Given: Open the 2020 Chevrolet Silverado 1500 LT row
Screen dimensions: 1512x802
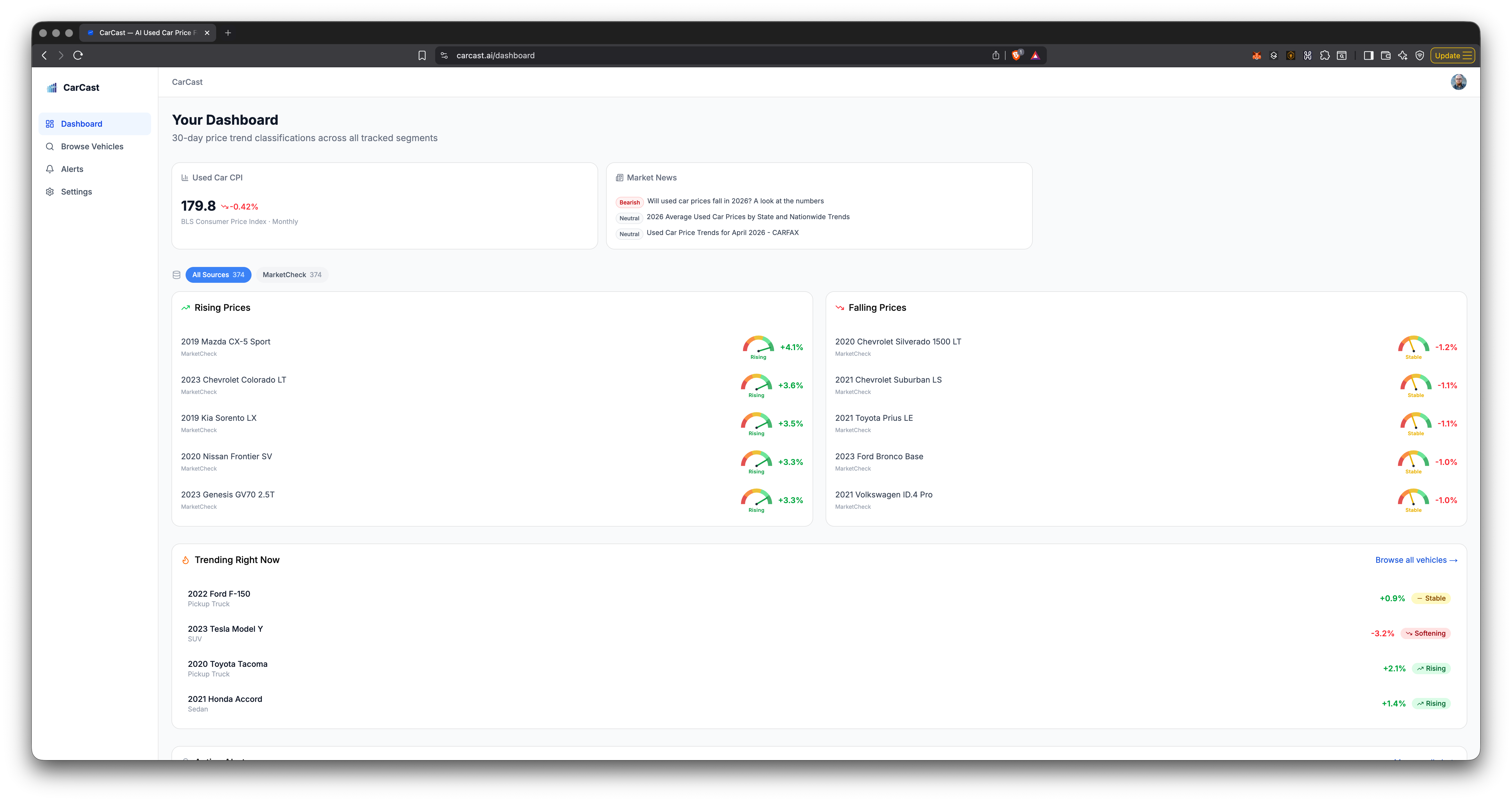Looking at the screenshot, I should (1146, 347).
